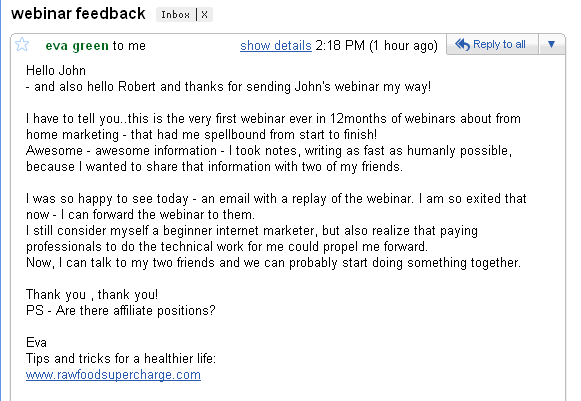Viewport: 581px width, 401px height.
Task: Click the Reply to all button text
Action: click(499, 44)
